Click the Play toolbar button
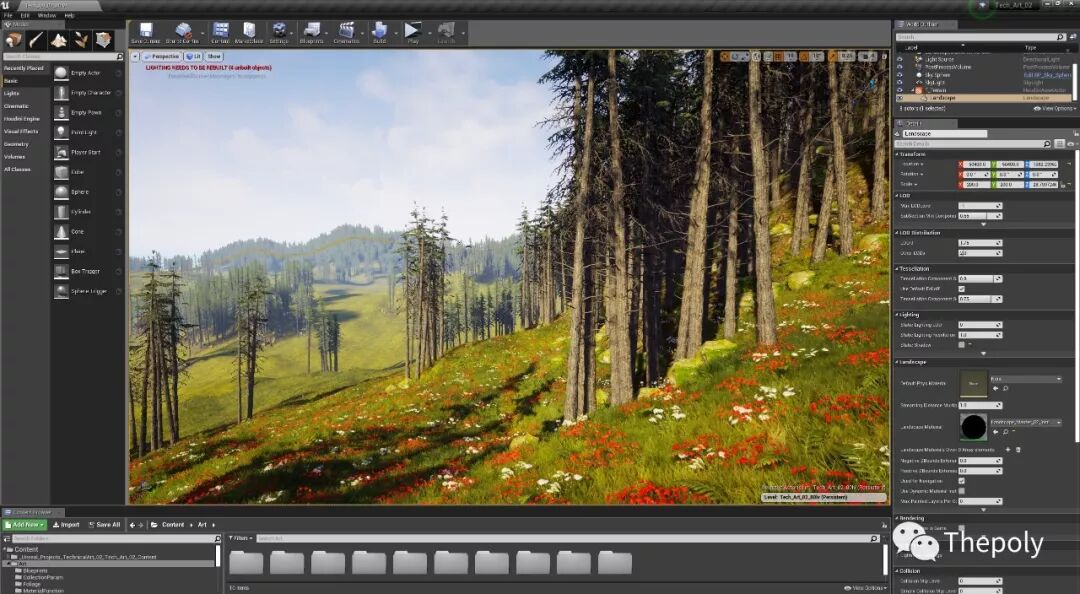The height and width of the screenshot is (594, 1080). point(413,32)
